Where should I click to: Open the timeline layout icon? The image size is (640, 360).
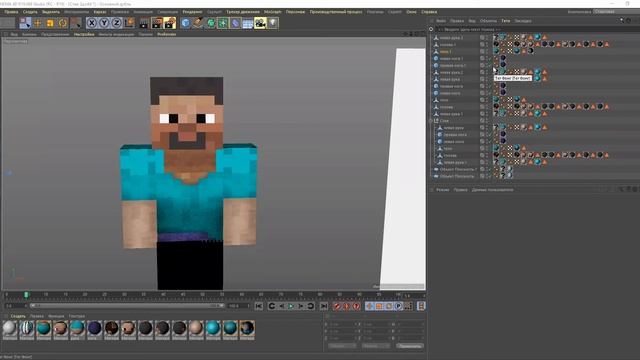(x=421, y=306)
